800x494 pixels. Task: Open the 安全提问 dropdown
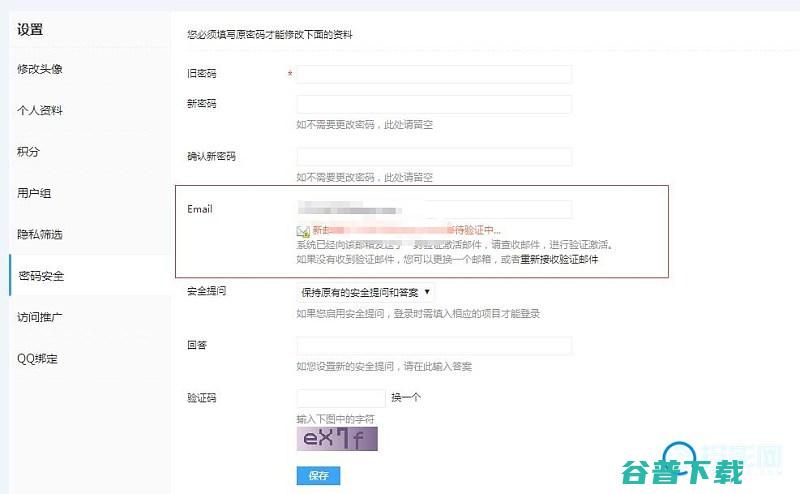click(x=366, y=292)
